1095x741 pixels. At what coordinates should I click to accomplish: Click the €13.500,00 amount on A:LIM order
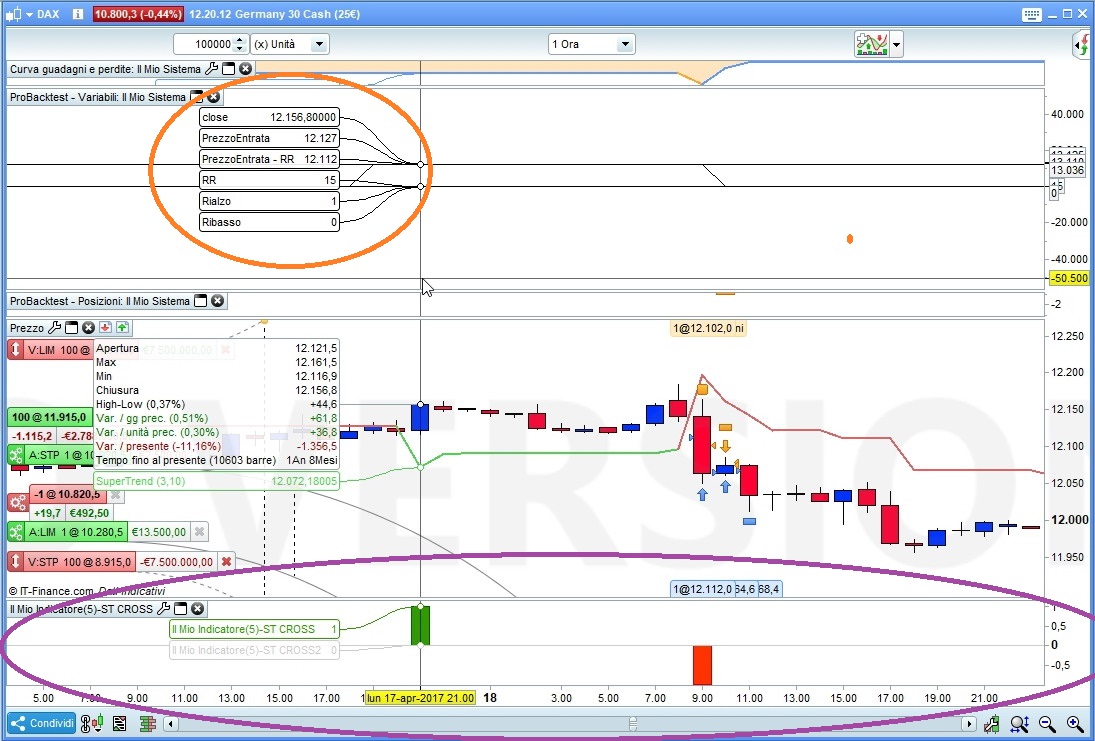(x=159, y=532)
